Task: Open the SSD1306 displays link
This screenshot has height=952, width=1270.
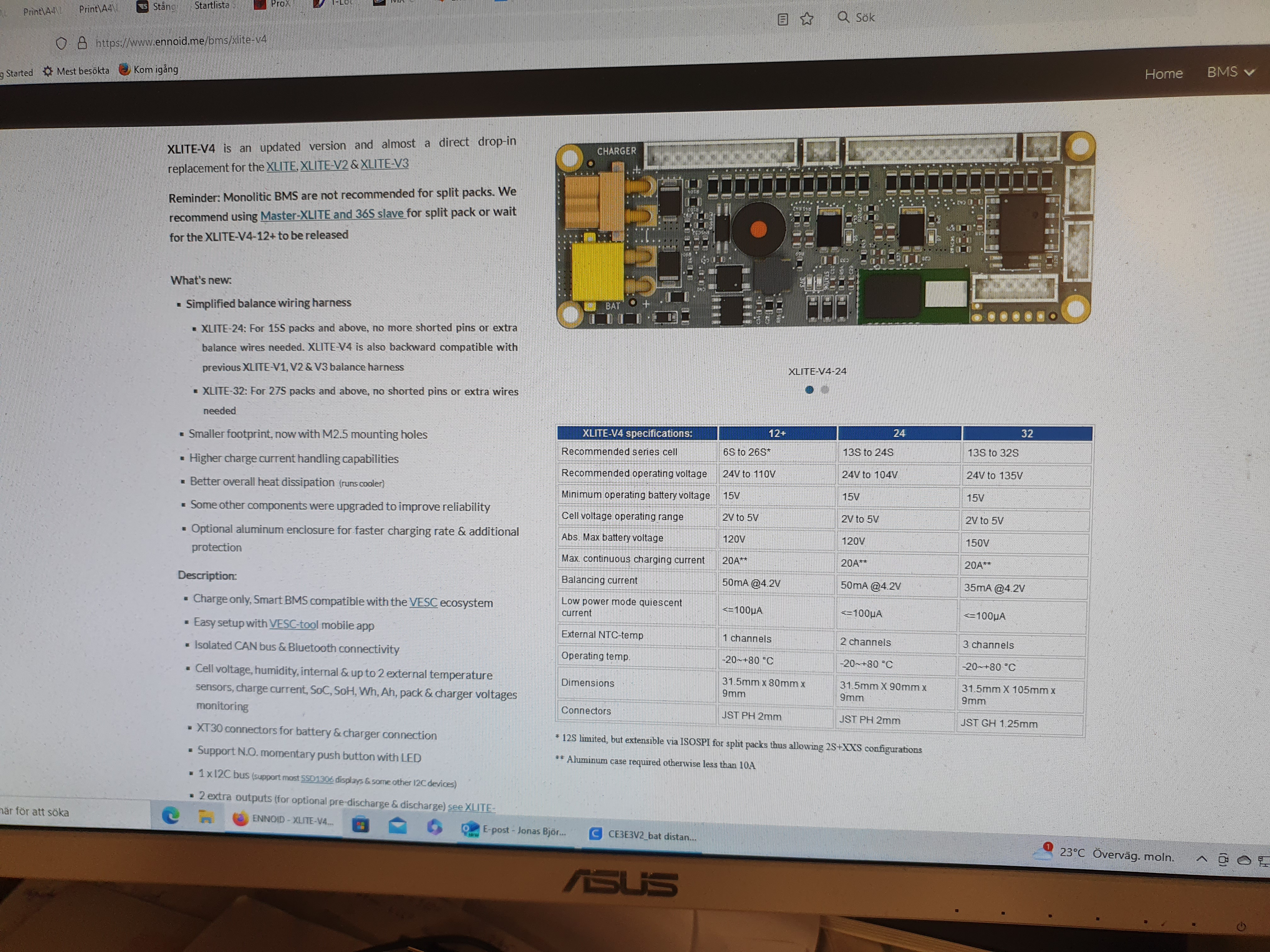Action: (x=317, y=779)
